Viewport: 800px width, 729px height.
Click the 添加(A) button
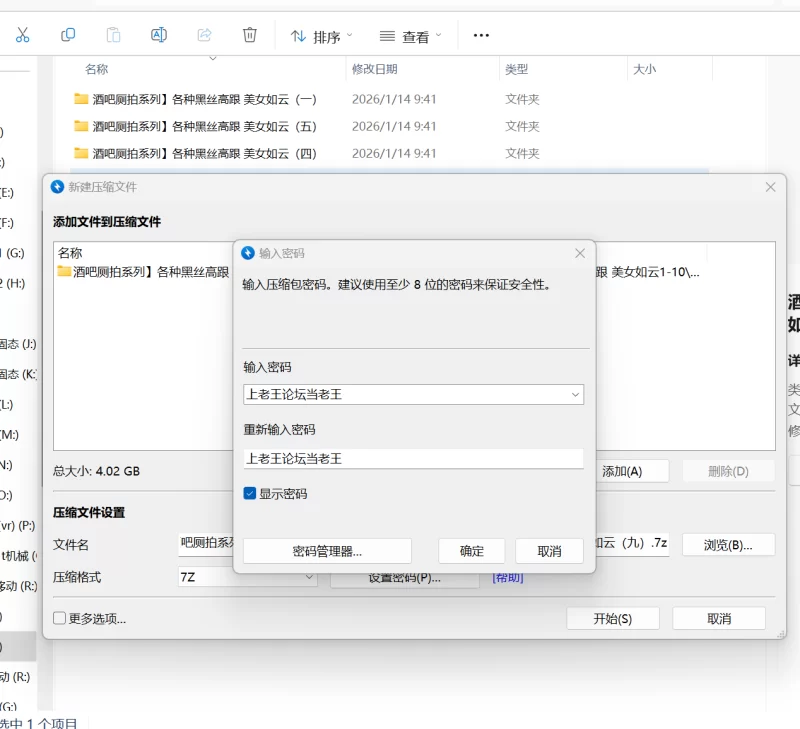633,471
